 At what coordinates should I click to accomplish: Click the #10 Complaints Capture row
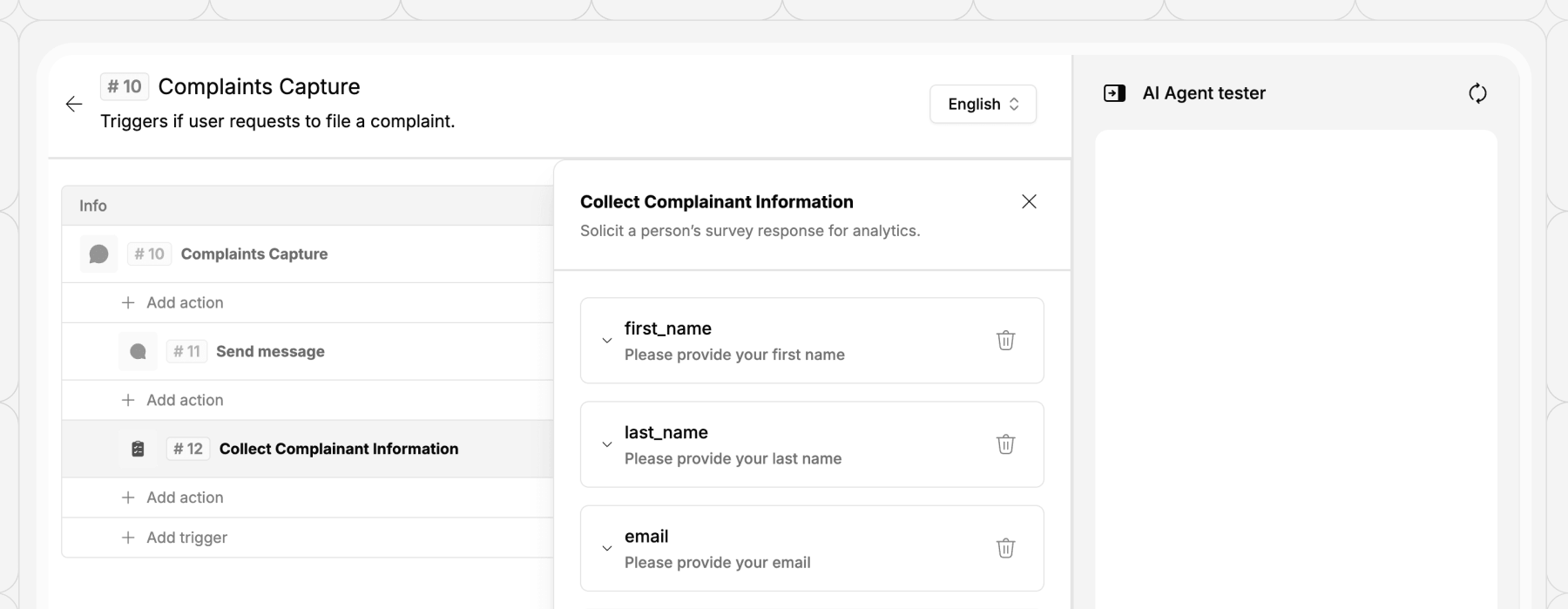(254, 254)
